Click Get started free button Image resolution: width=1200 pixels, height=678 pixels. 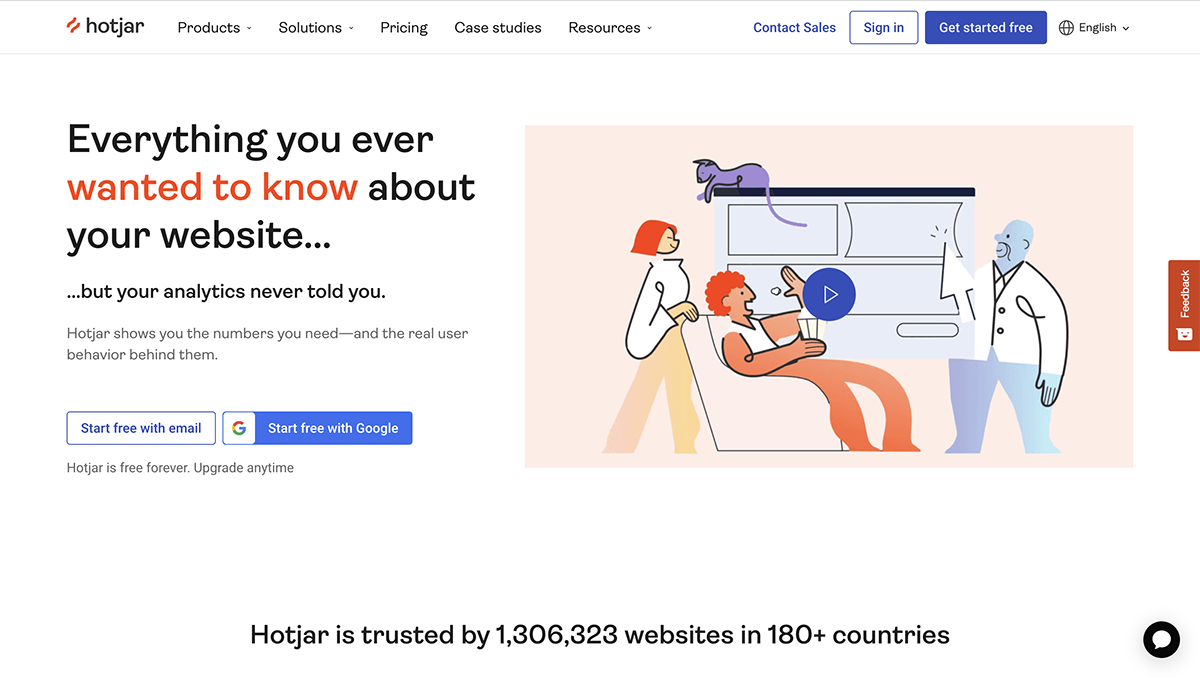[985, 28]
